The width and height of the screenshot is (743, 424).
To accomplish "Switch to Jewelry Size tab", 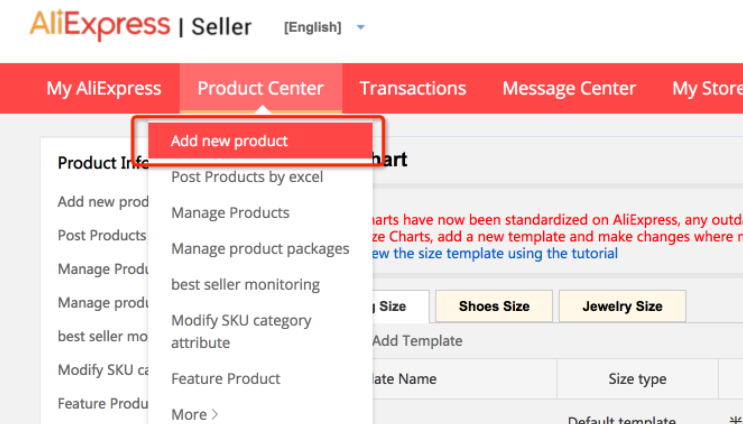I will pos(622,306).
